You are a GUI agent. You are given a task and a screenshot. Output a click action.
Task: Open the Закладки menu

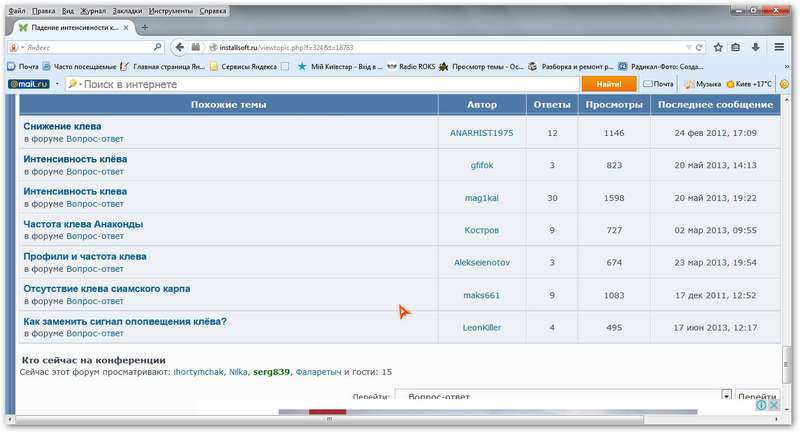click(128, 11)
